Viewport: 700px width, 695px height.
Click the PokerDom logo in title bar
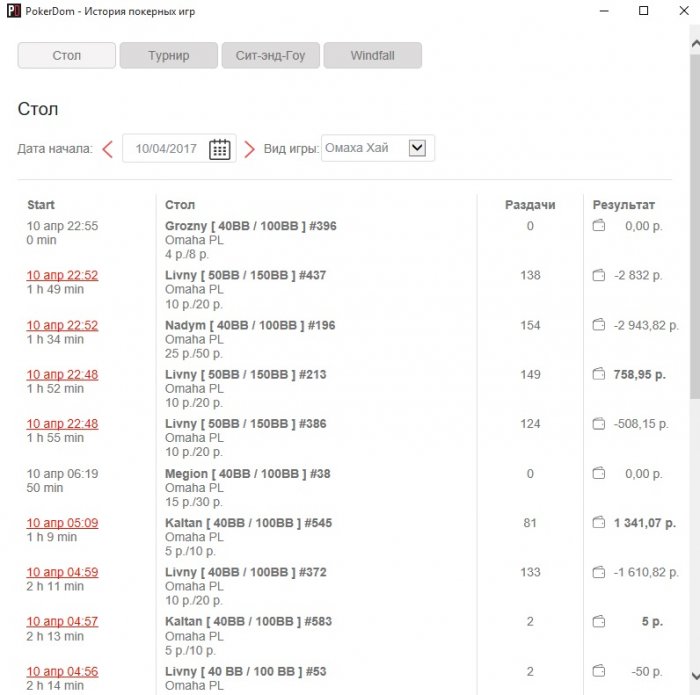(x=14, y=11)
